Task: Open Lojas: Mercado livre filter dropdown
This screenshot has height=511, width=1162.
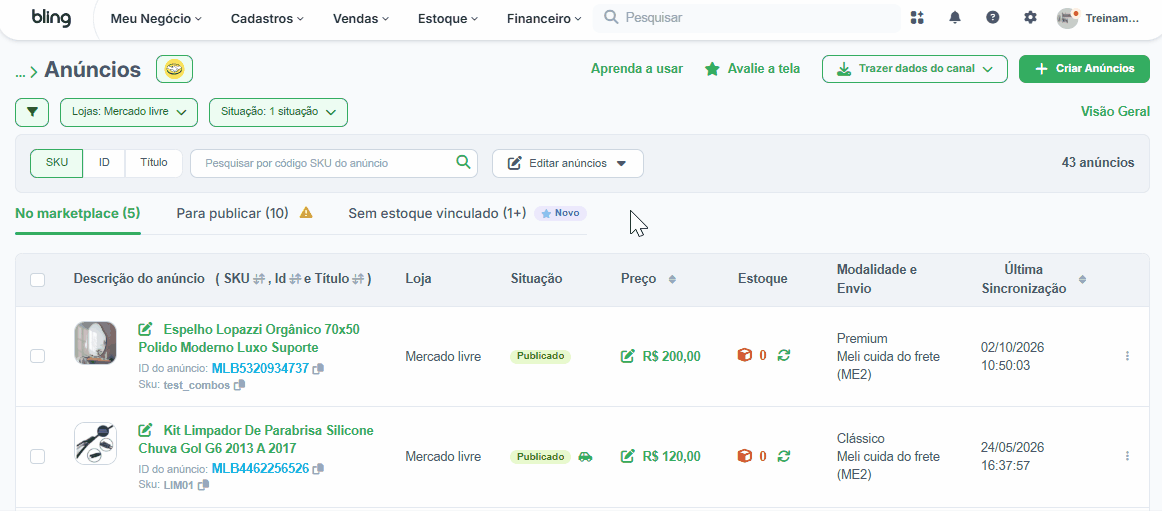Action: 129,112
